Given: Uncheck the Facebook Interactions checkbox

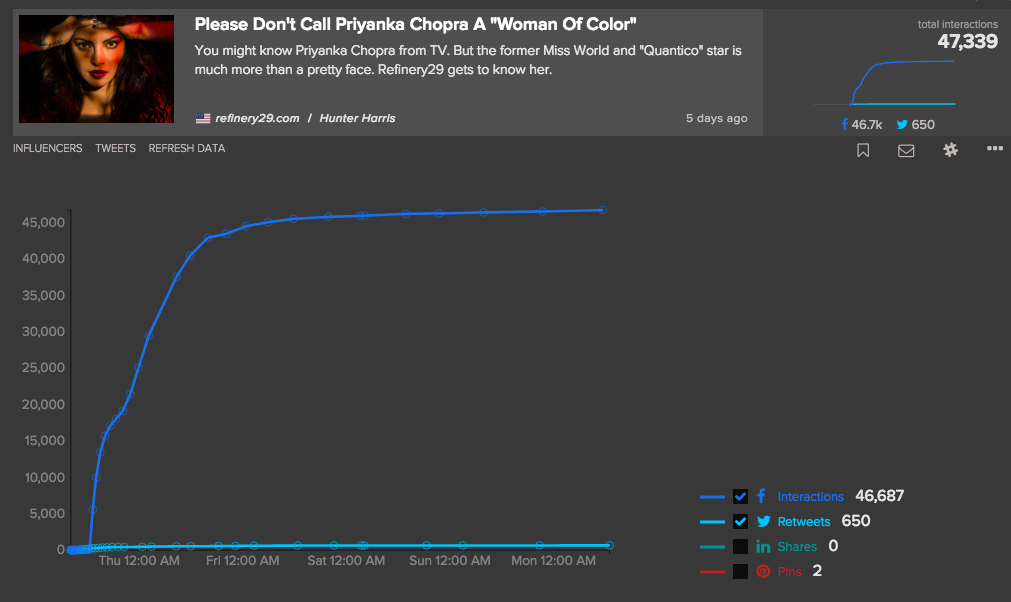Looking at the screenshot, I should coord(740,497).
